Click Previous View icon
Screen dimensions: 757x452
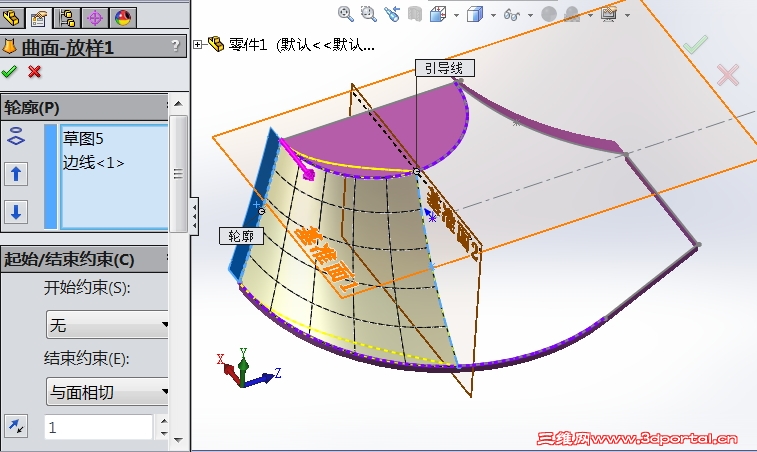(x=392, y=14)
